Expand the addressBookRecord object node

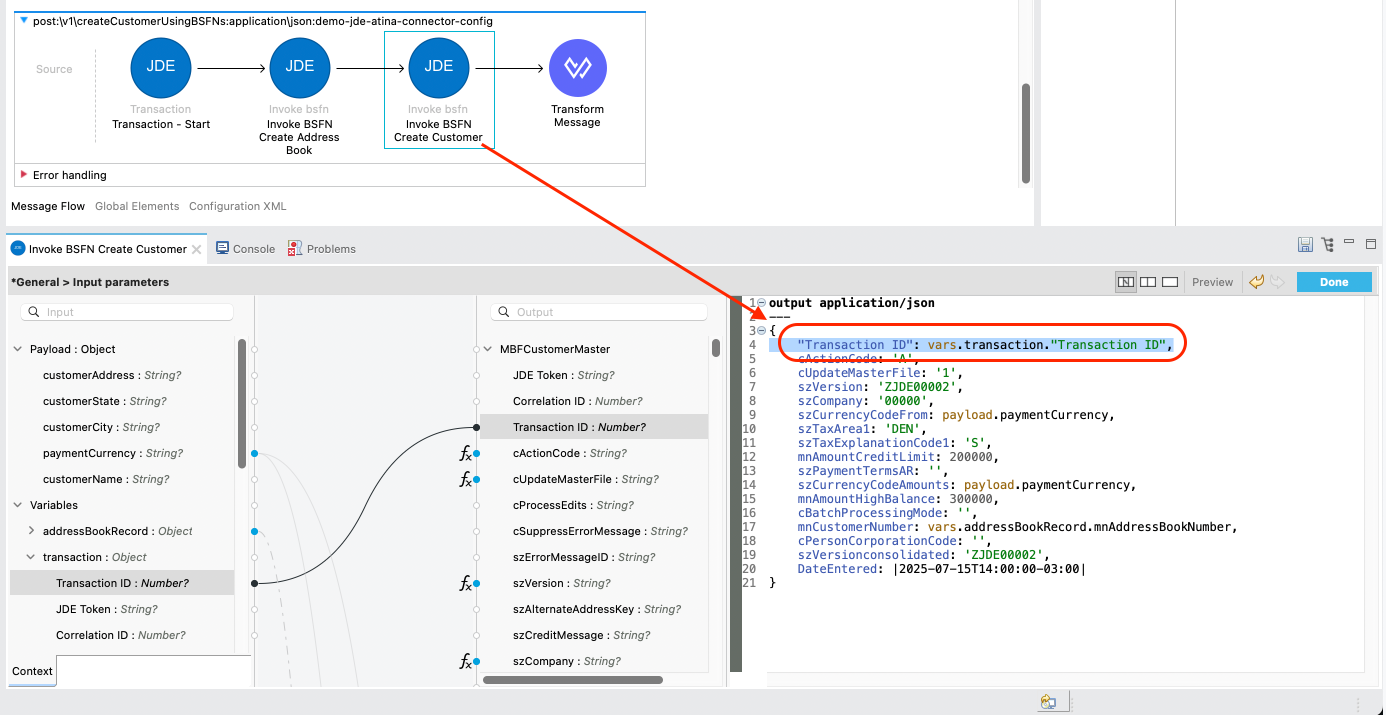point(31,531)
